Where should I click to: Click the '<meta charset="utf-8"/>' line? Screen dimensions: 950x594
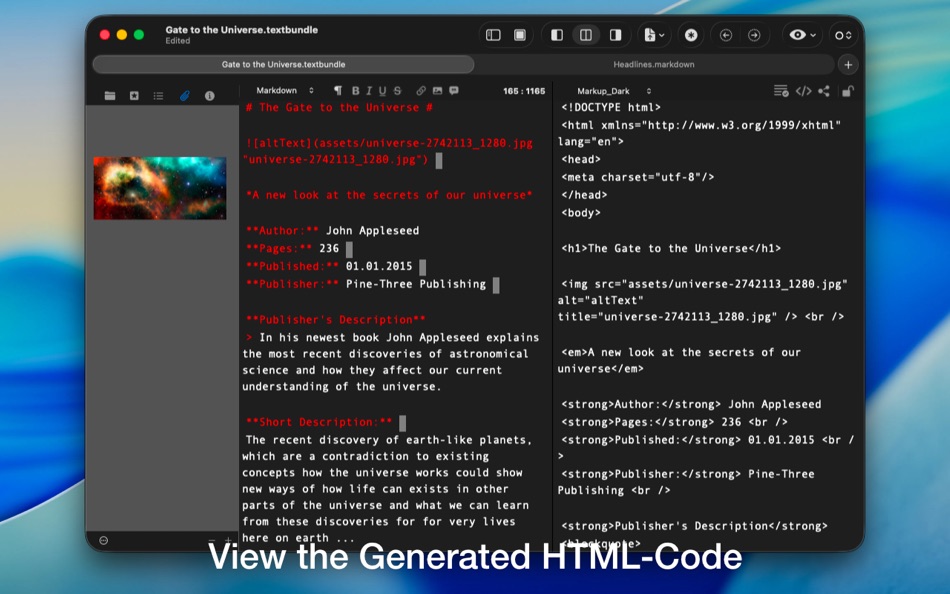tap(637, 177)
